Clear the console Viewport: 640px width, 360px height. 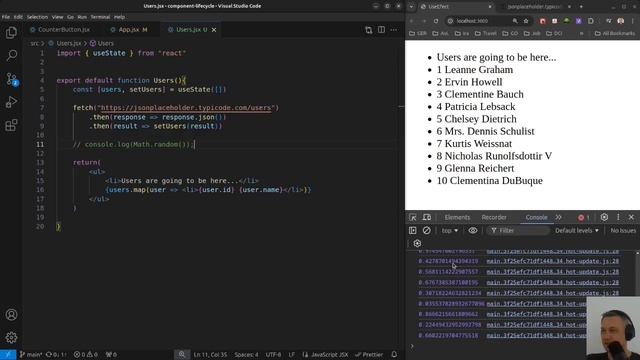pyautogui.click(x=427, y=231)
